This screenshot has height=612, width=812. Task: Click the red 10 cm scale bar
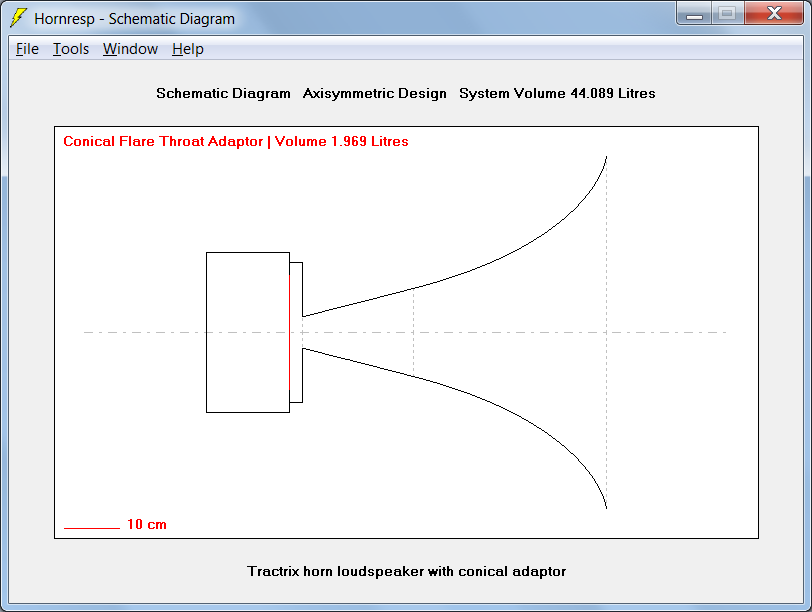click(x=92, y=528)
